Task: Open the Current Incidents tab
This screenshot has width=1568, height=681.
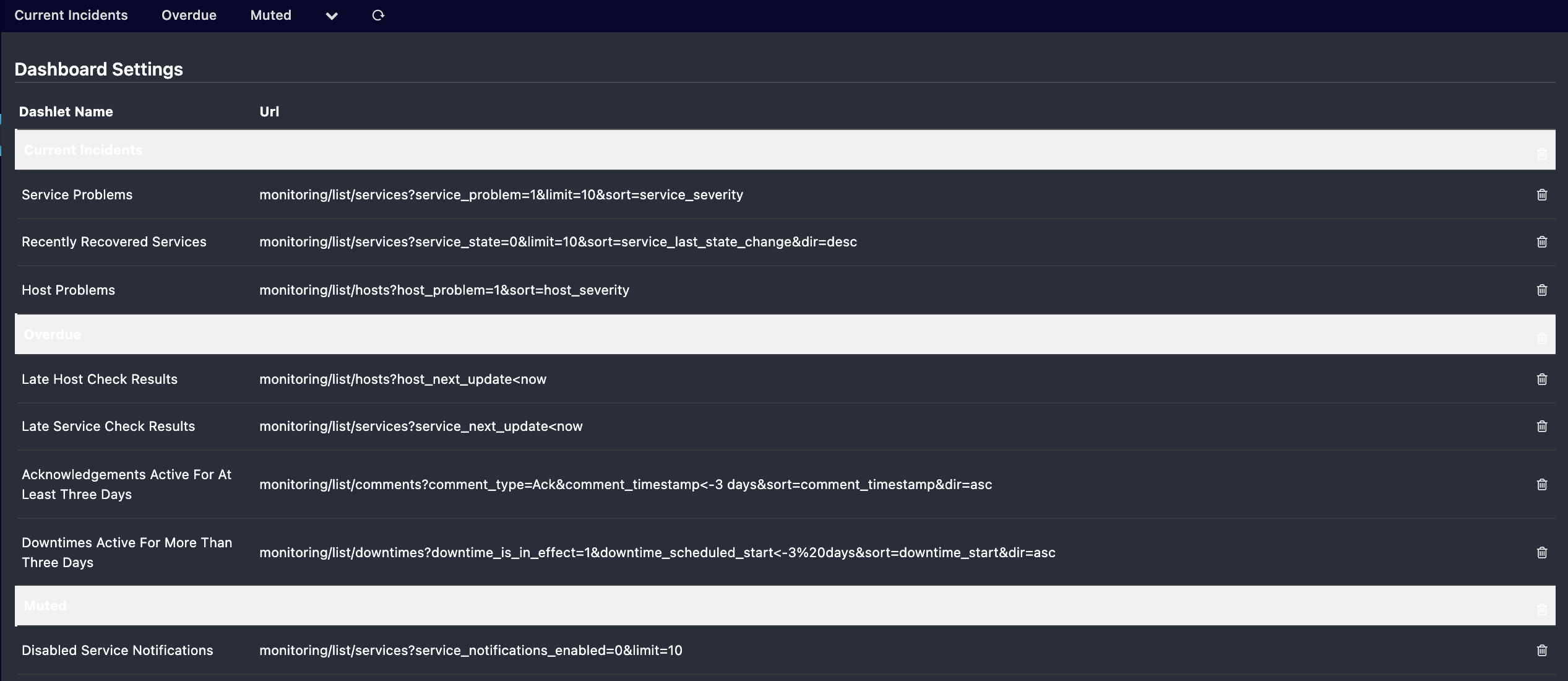Action: (71, 15)
